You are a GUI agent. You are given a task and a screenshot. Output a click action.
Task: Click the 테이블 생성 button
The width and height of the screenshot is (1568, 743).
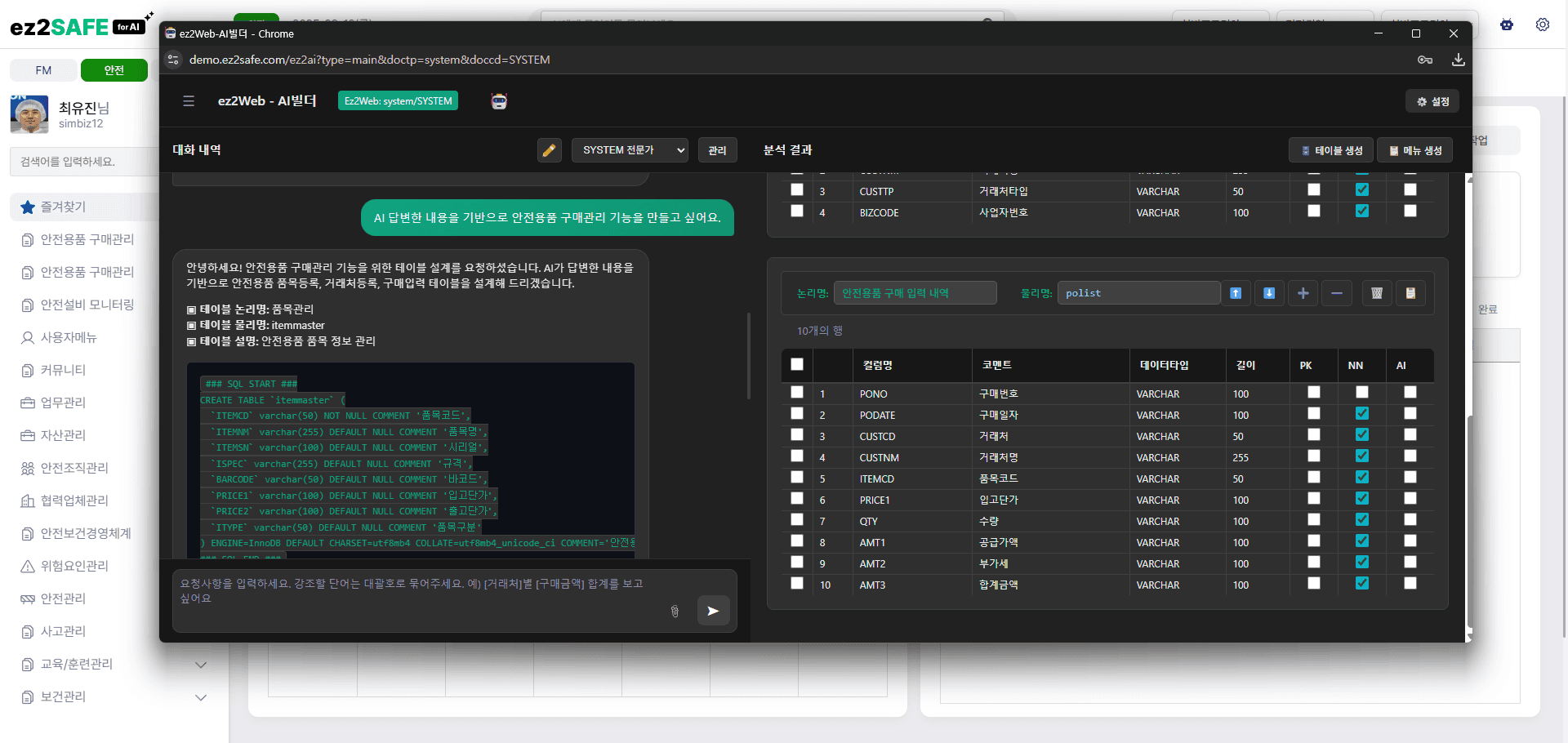[1331, 150]
